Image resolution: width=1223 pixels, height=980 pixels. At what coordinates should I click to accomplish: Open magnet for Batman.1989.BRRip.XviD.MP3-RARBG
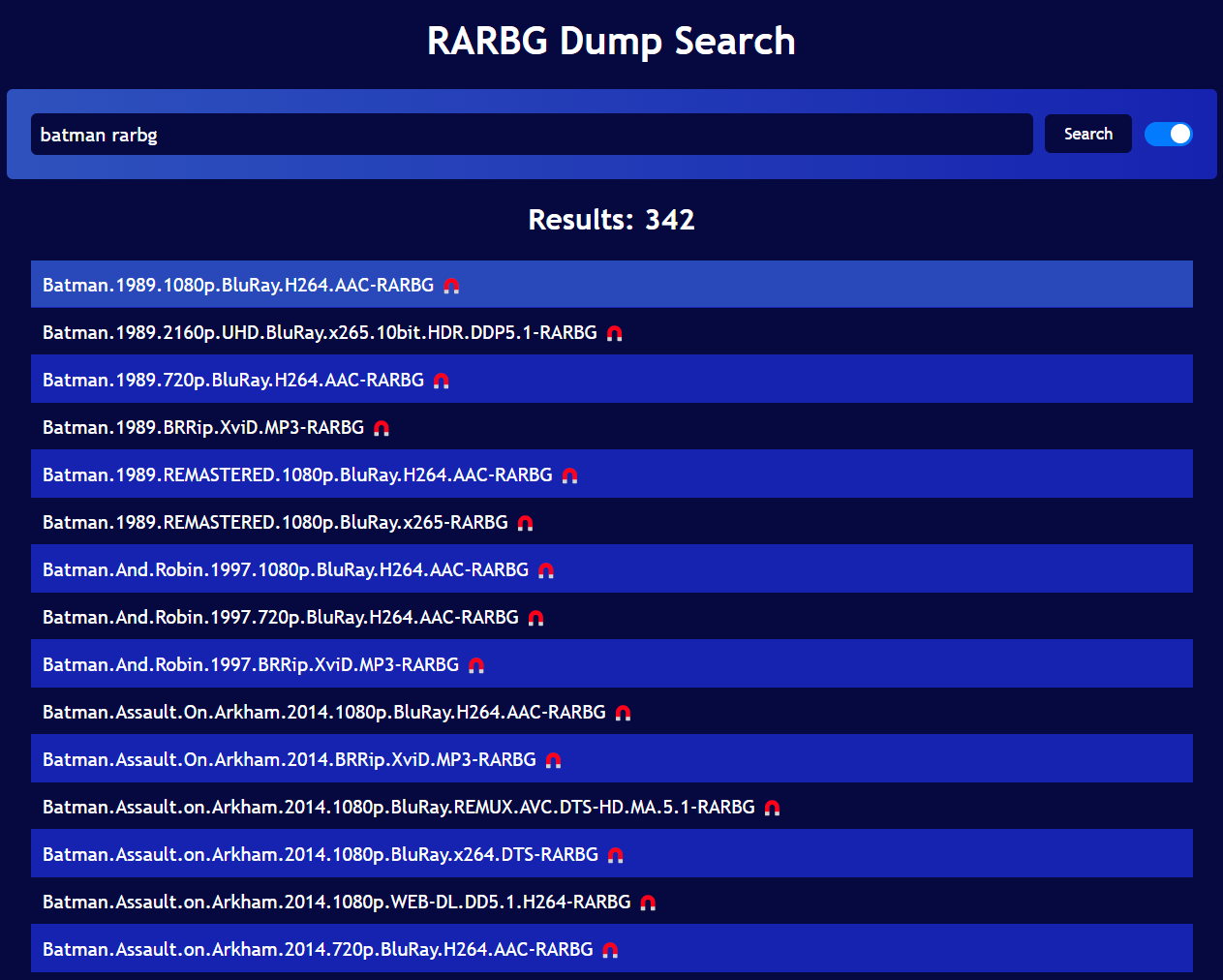382,428
